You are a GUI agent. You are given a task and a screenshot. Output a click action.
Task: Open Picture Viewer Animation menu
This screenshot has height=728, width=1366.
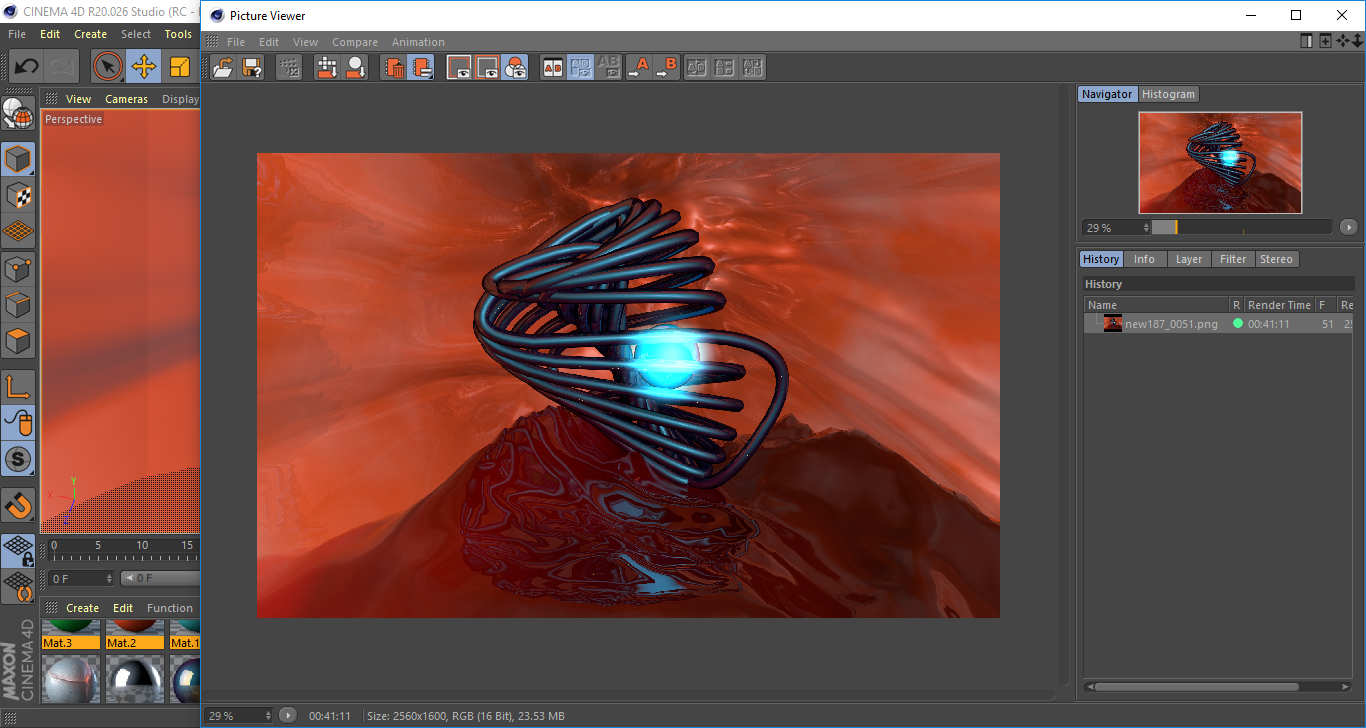click(x=418, y=42)
